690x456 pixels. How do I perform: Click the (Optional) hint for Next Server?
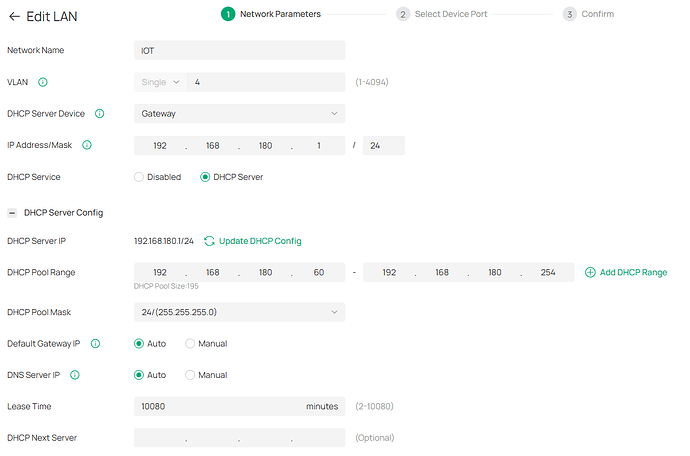coord(375,438)
